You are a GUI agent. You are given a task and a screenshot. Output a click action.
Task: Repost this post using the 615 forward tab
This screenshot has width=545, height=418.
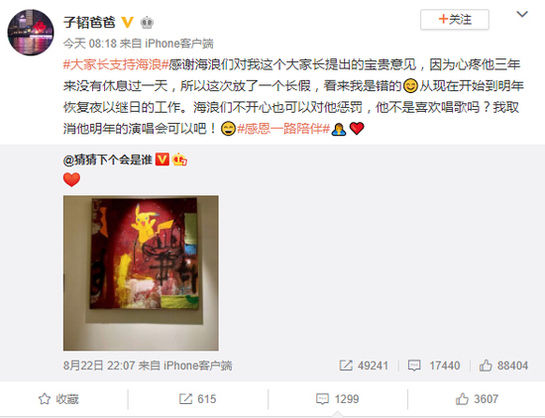[197, 399]
